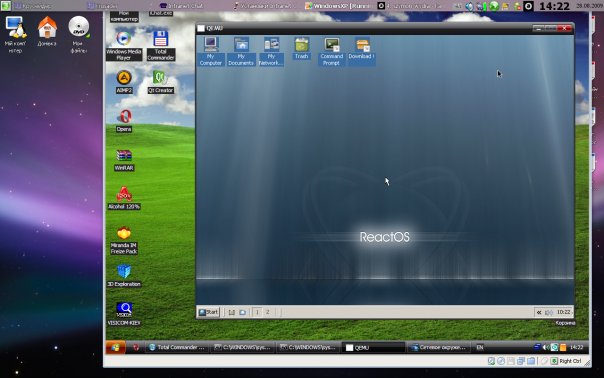
Task: Open the ReactOS Trash icon
Action: click(x=301, y=48)
